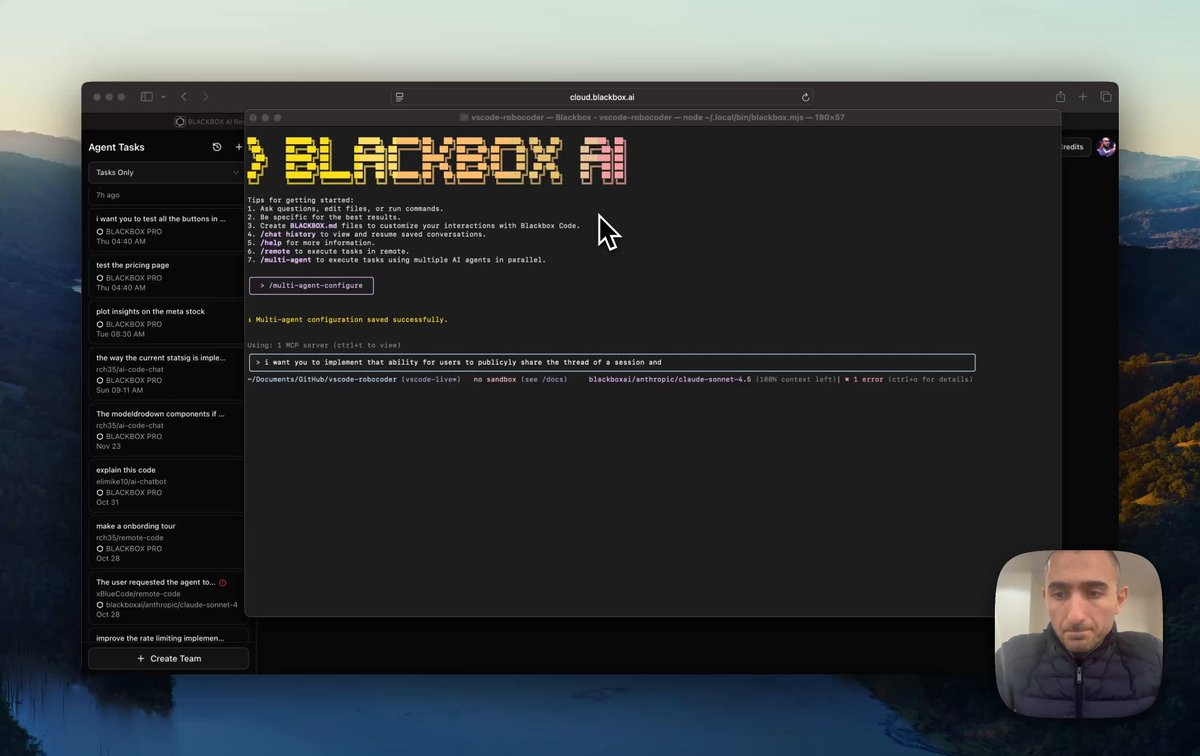This screenshot has width=1200, height=756.
Task: Click the '/chat history' tip in terminal
Action: click(287, 234)
